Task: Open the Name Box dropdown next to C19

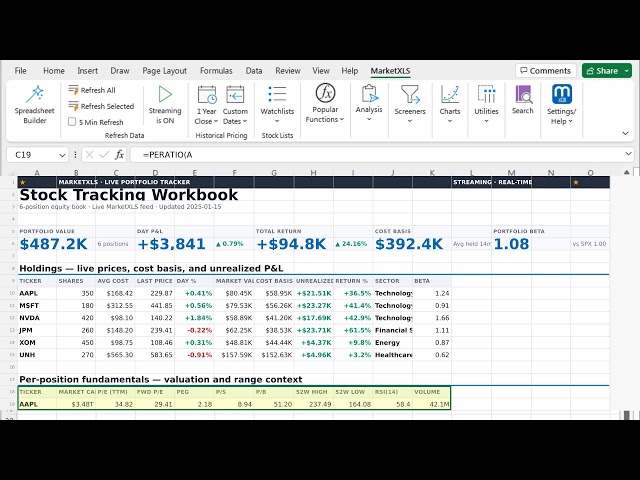Action: click(62, 155)
